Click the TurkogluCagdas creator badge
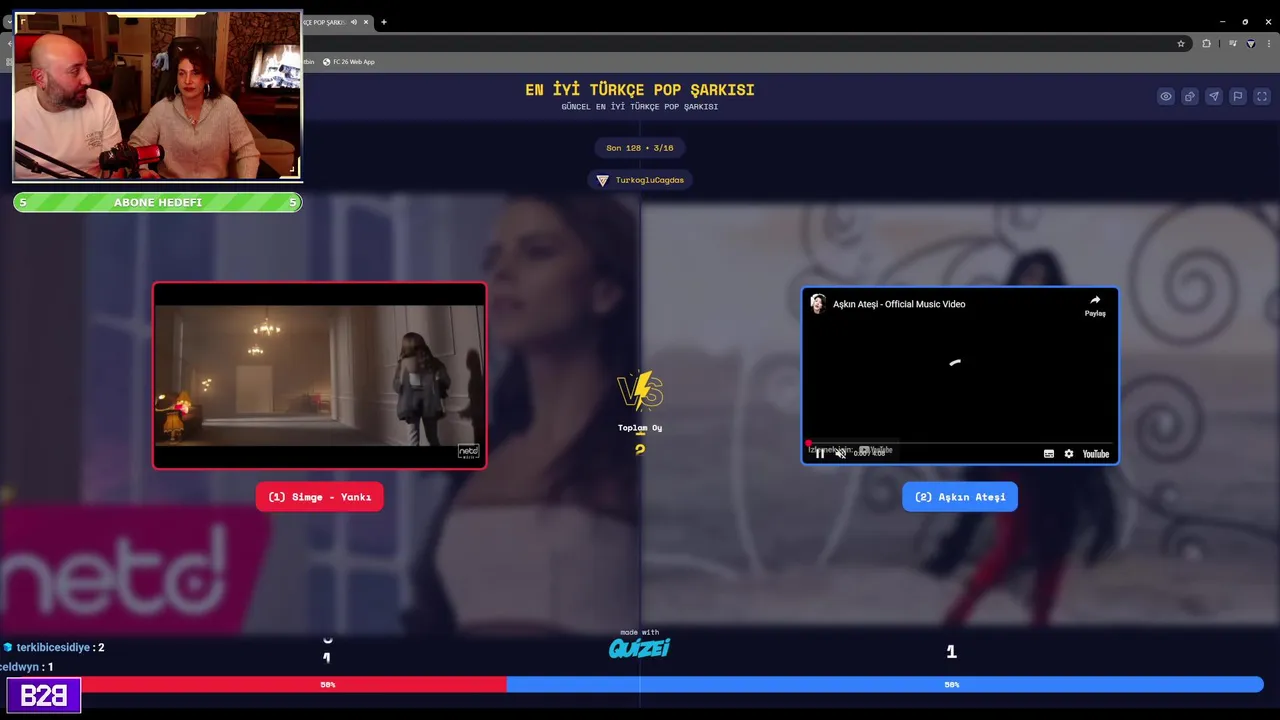 click(640, 180)
